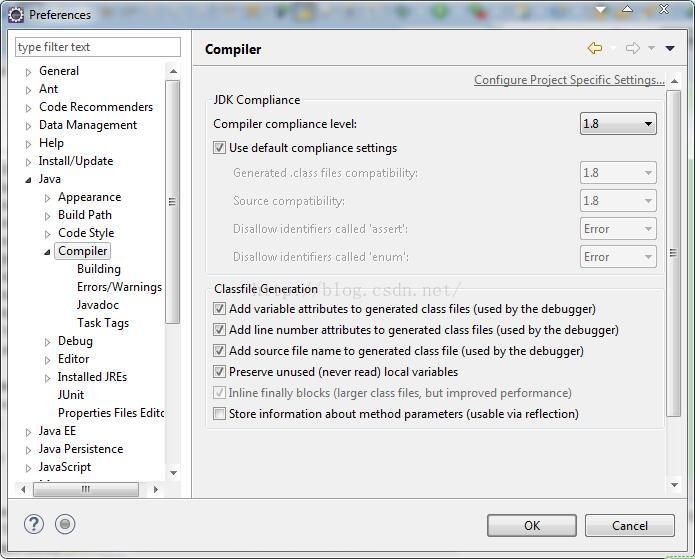Click the type filter text field
695x559 pixels.
(x=98, y=47)
